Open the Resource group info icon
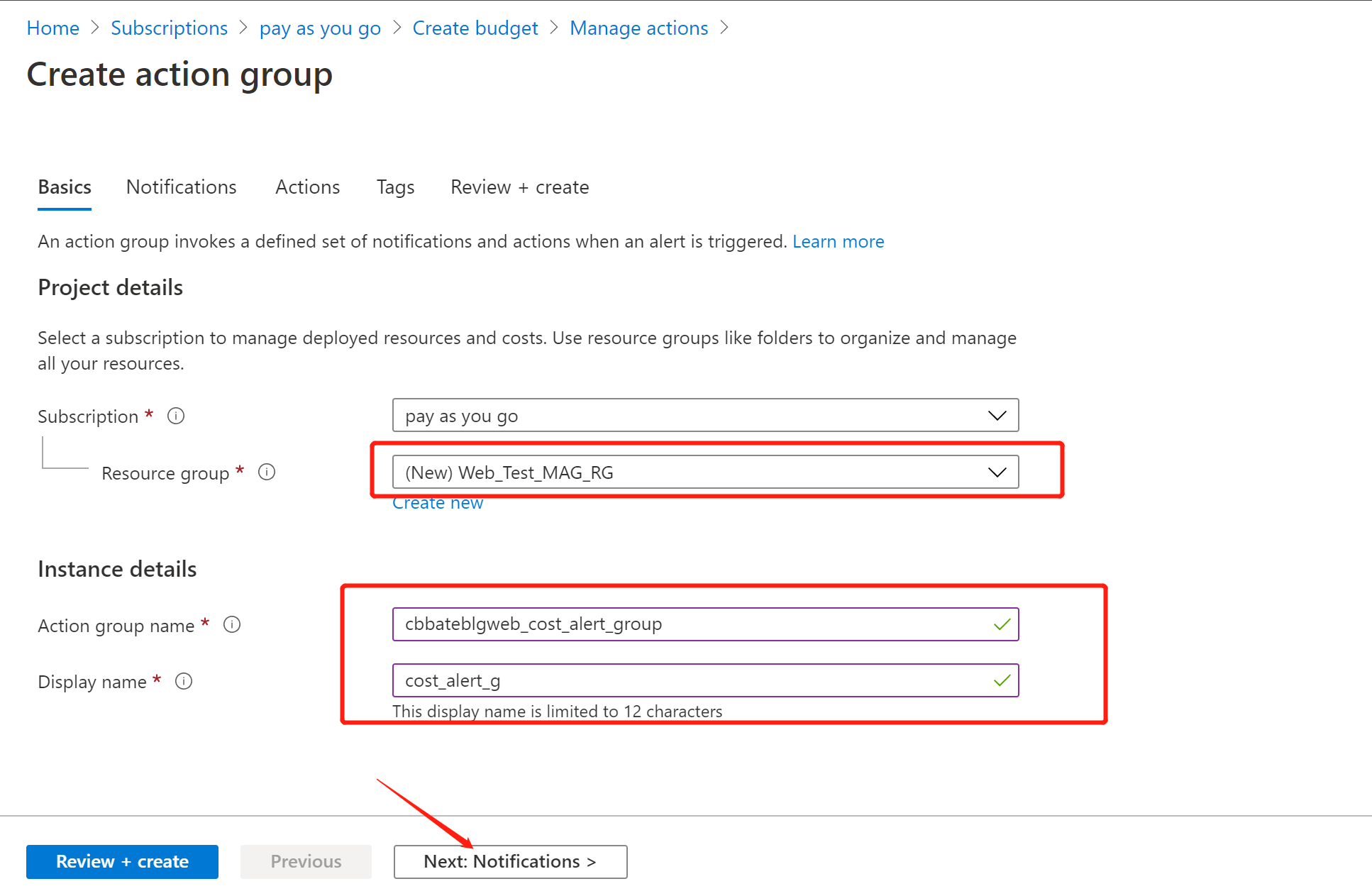The width and height of the screenshot is (1372, 896). click(x=267, y=472)
